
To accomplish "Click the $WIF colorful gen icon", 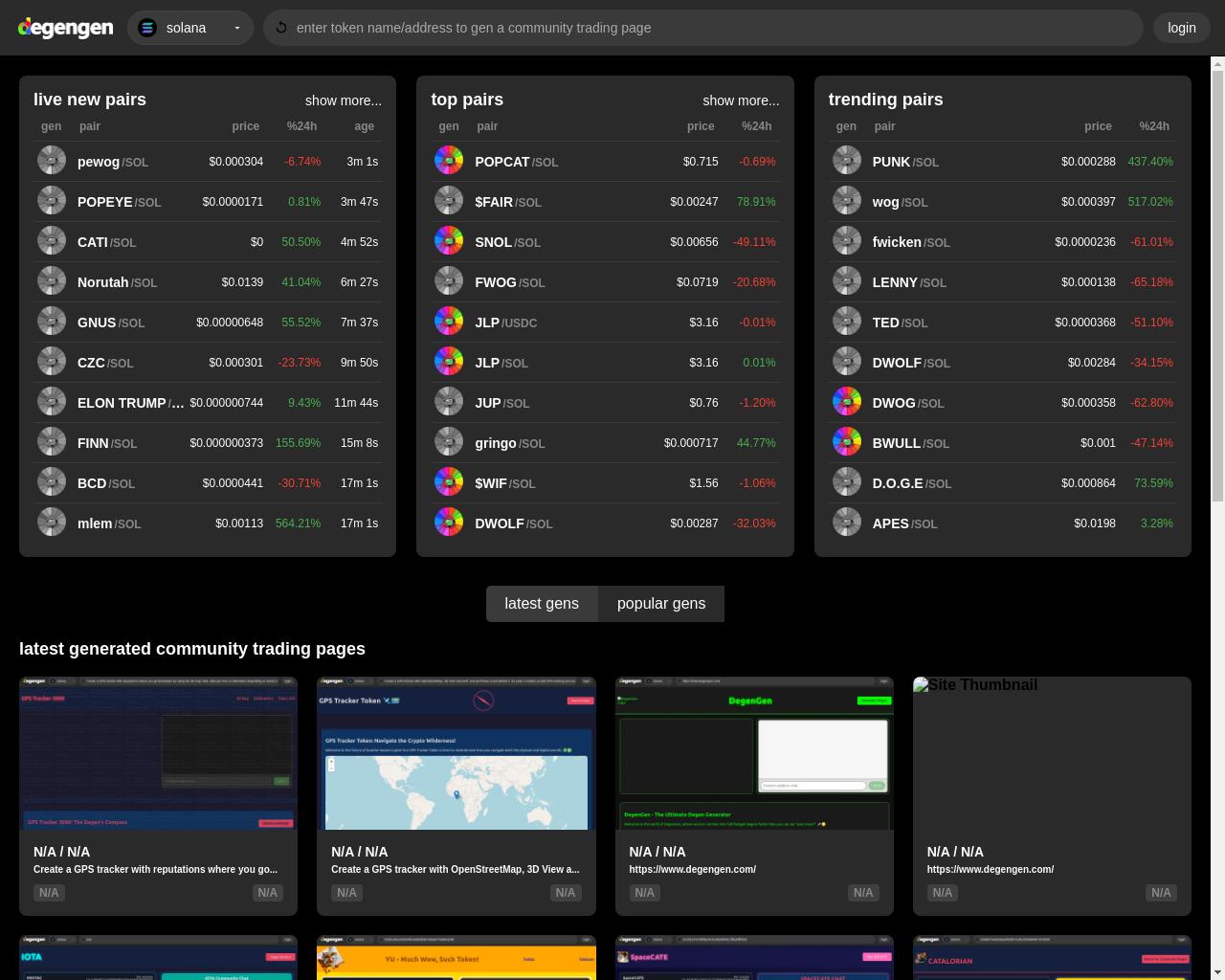I will [x=449, y=481].
